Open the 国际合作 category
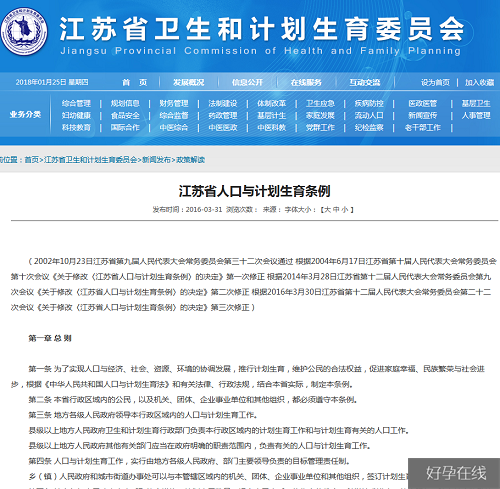500x489 pixels. tap(125, 128)
